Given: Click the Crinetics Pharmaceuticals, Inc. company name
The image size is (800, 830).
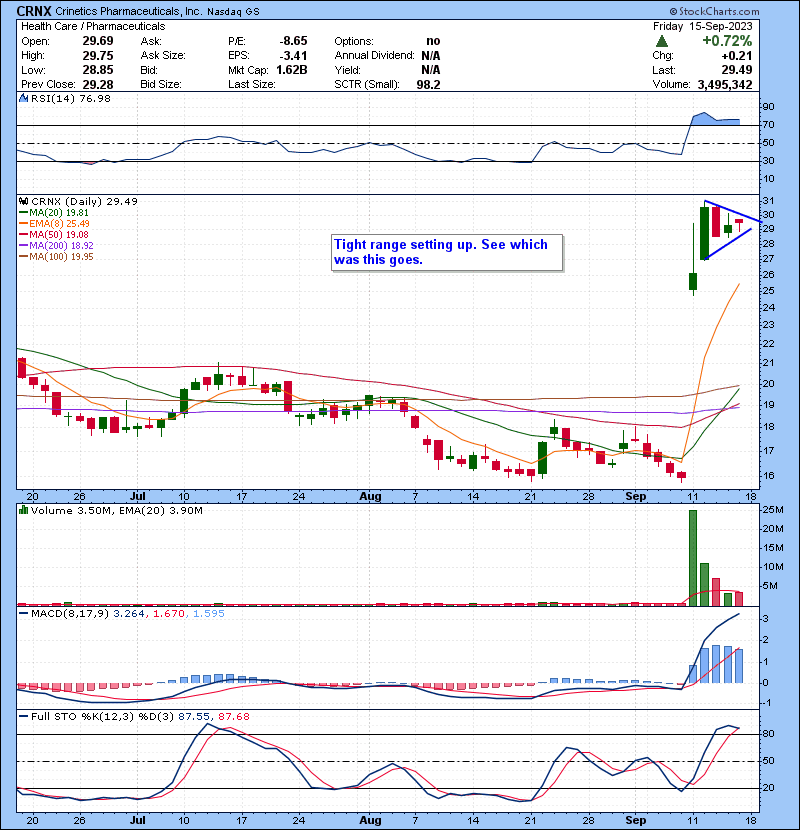Looking at the screenshot, I should tap(129, 11).
